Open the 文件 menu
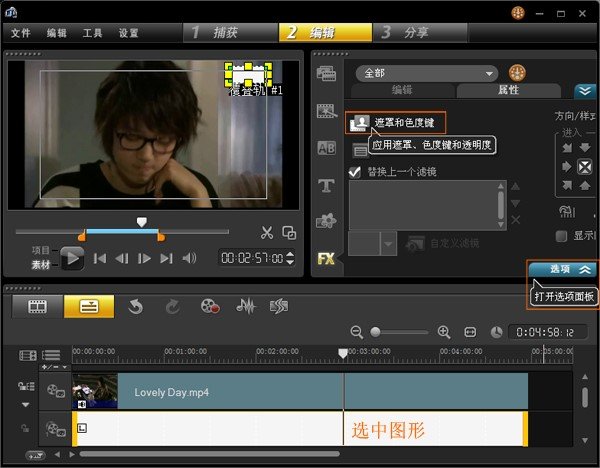600x468 pixels. point(21,33)
